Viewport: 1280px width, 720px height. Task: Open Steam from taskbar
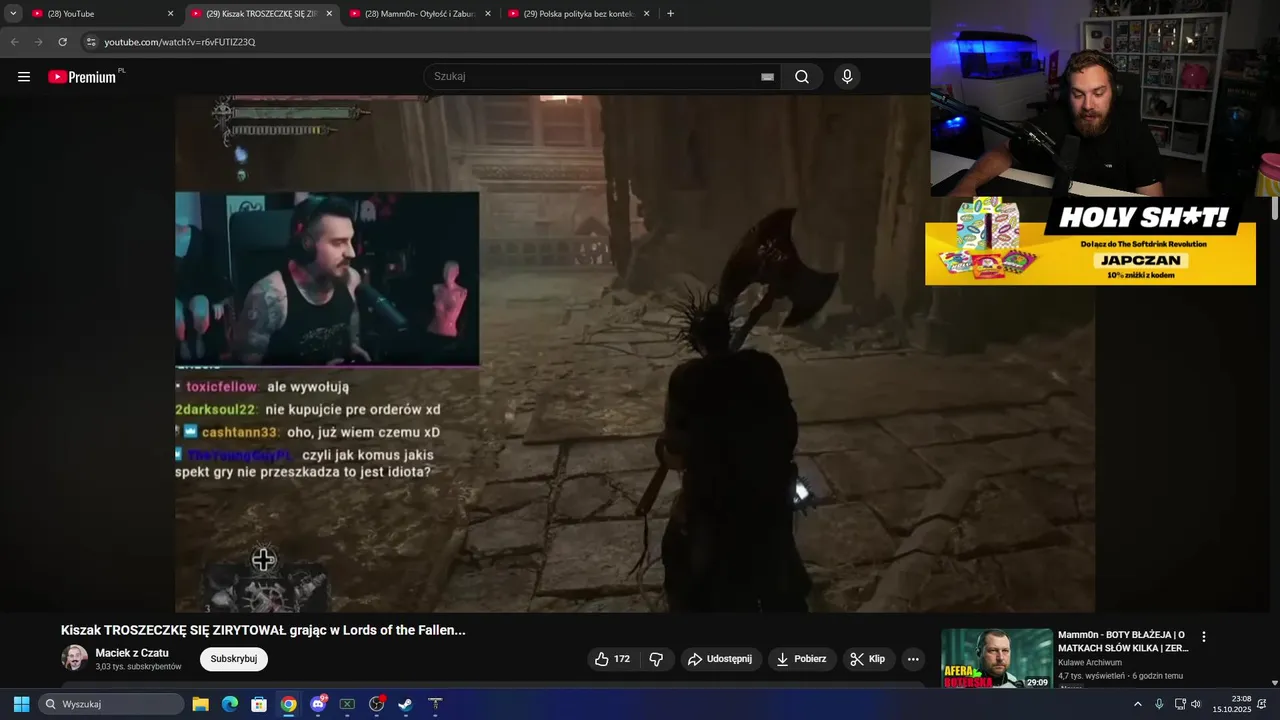[406, 704]
